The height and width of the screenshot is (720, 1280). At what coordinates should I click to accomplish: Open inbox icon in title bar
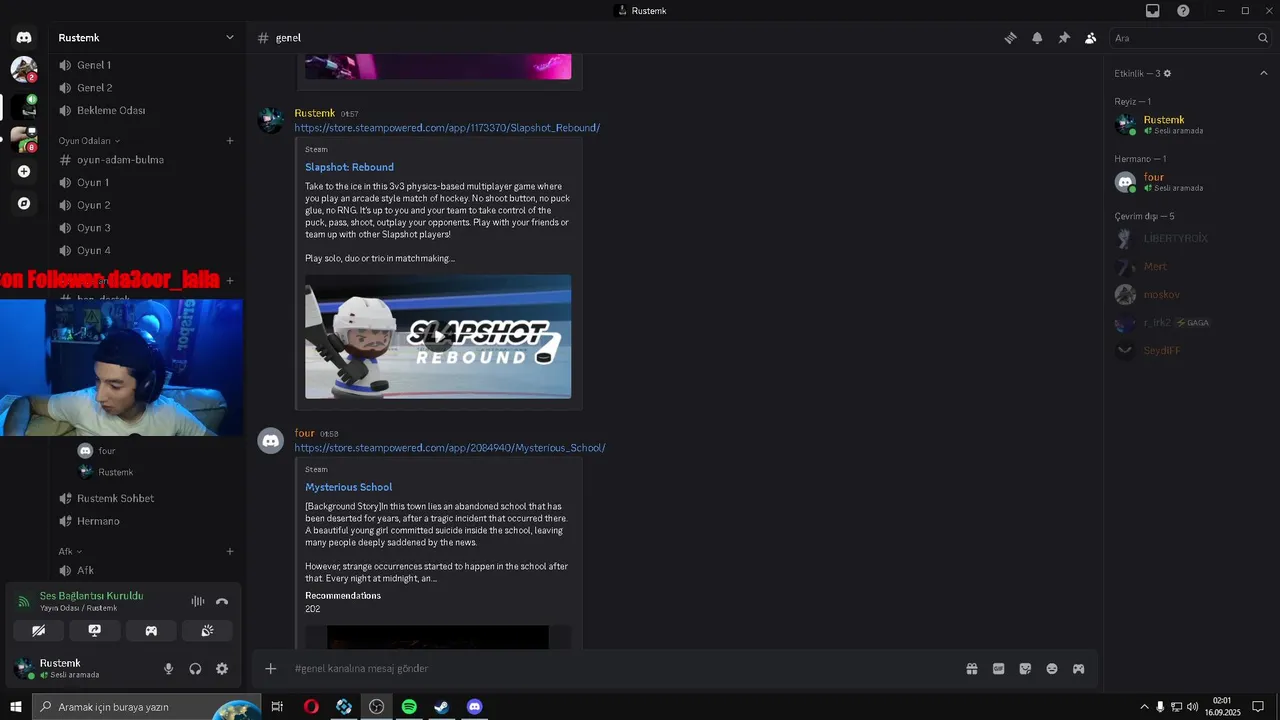click(1153, 11)
